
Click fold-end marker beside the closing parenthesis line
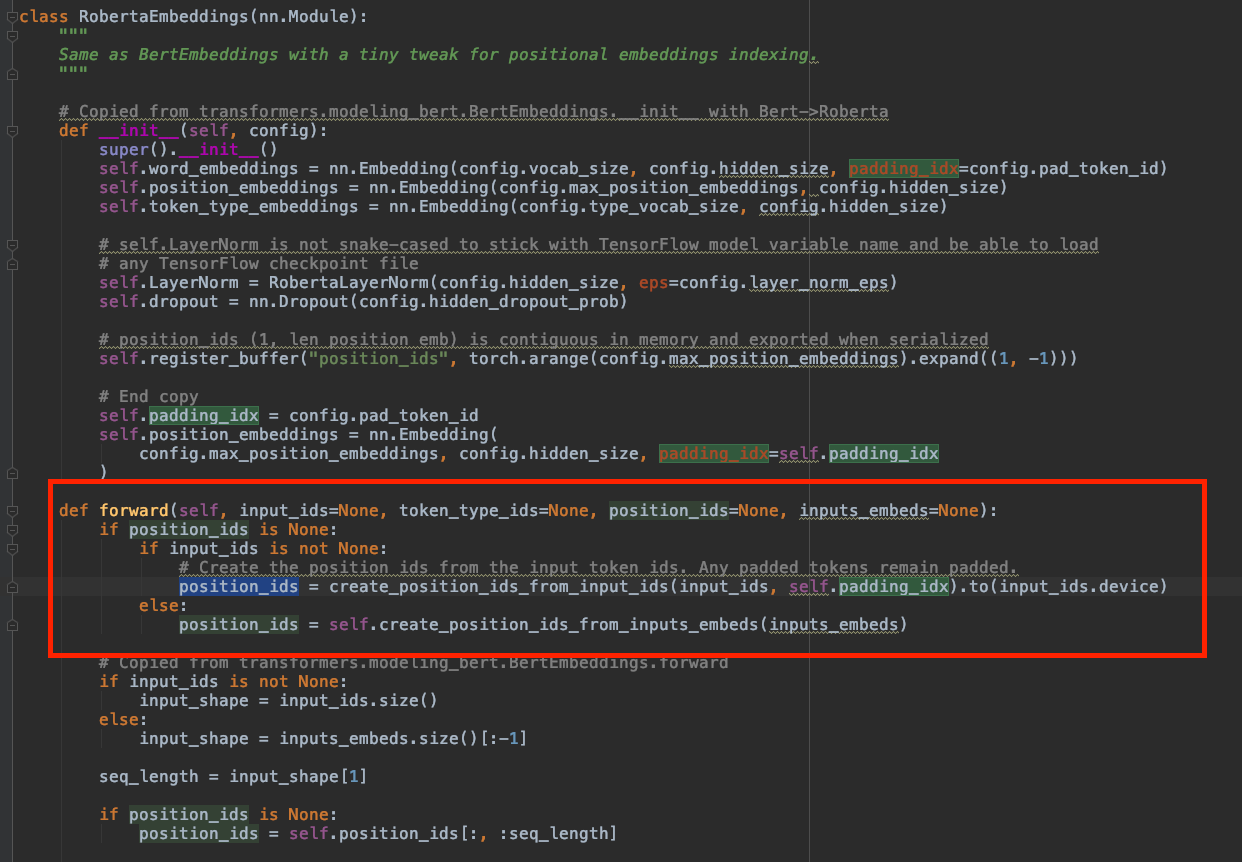12,472
